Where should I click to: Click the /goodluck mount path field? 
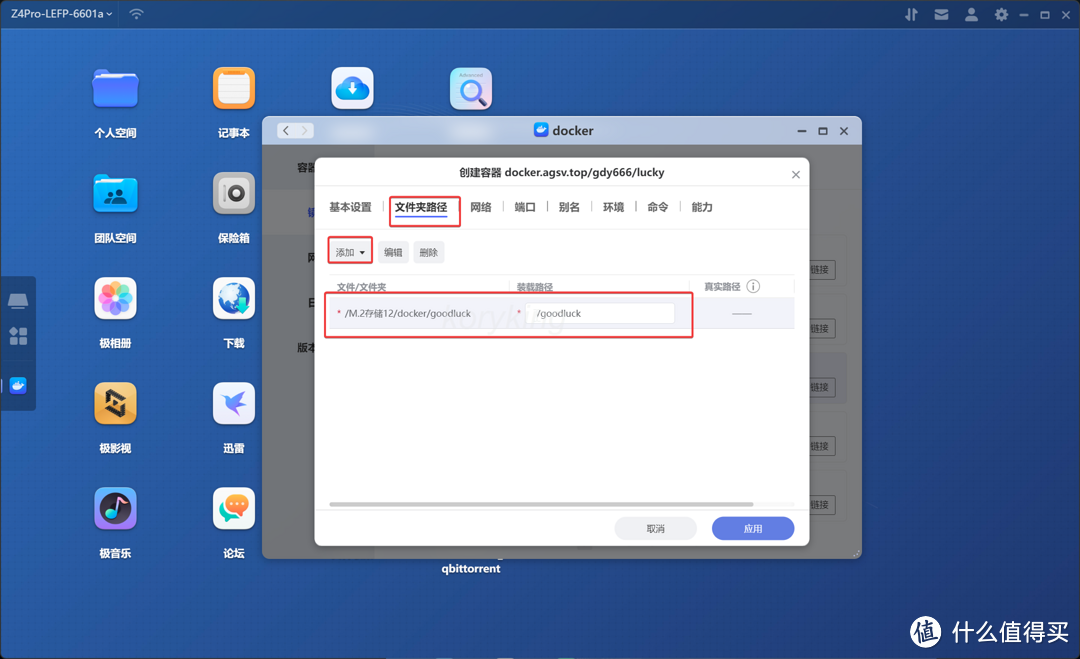click(600, 313)
